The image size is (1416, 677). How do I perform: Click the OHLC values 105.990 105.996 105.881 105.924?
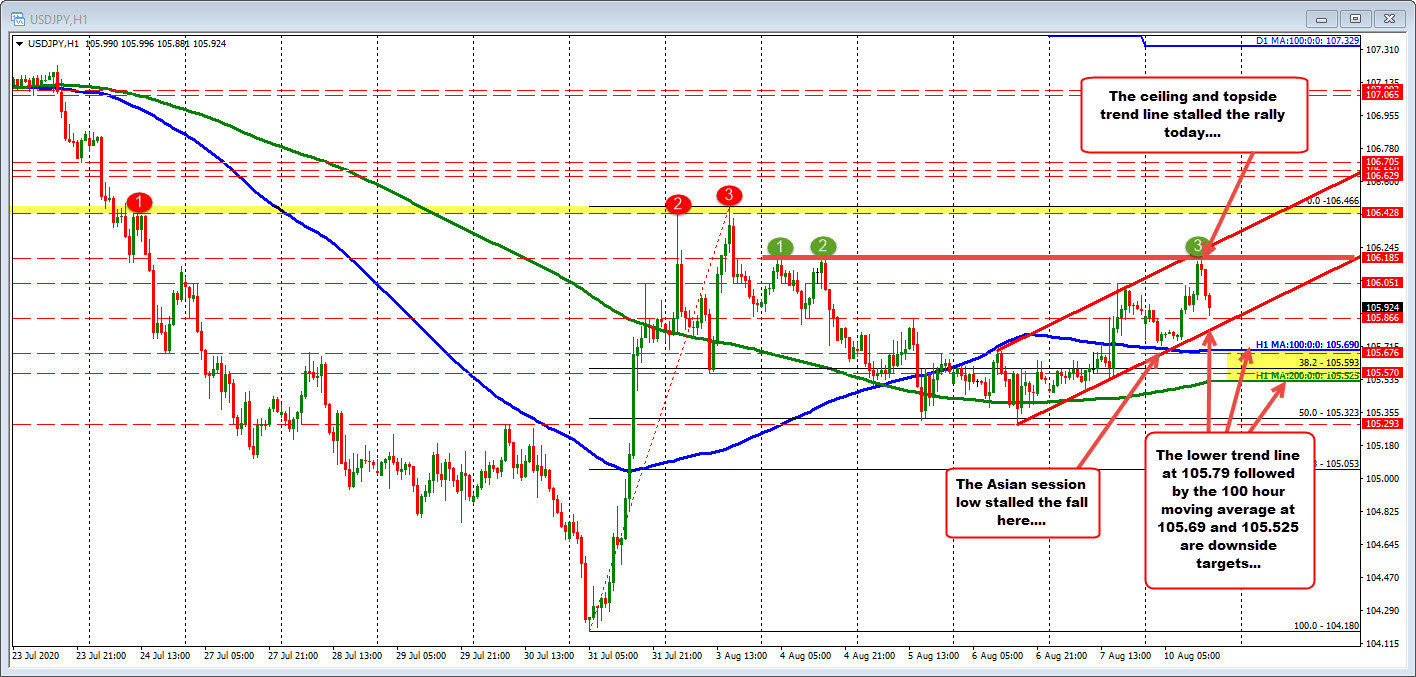tap(155, 43)
